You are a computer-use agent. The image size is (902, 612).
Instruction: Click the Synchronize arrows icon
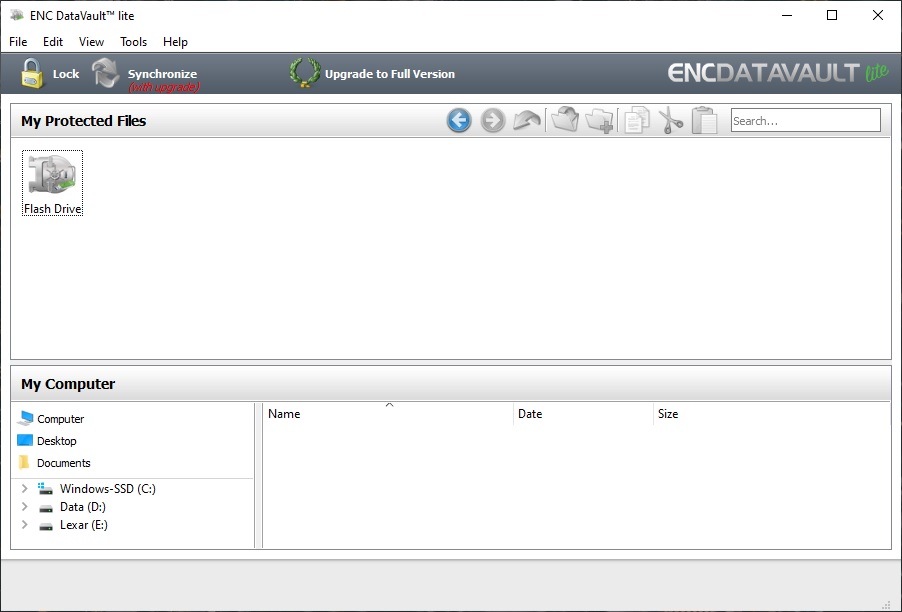(x=106, y=73)
